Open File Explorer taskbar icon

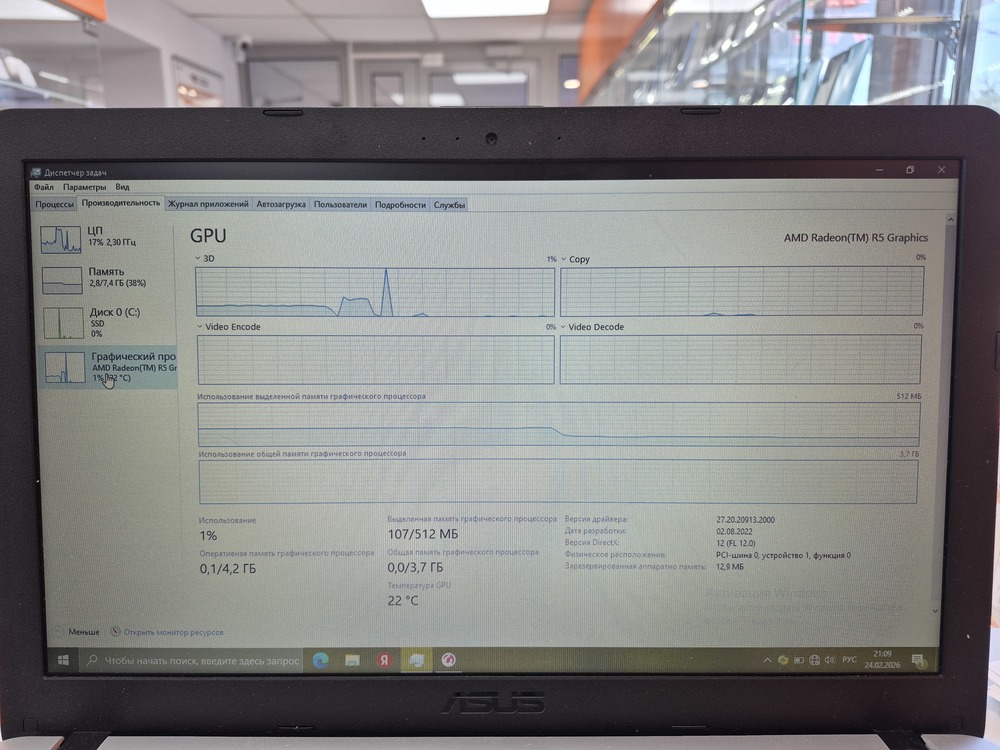[x=352, y=660]
